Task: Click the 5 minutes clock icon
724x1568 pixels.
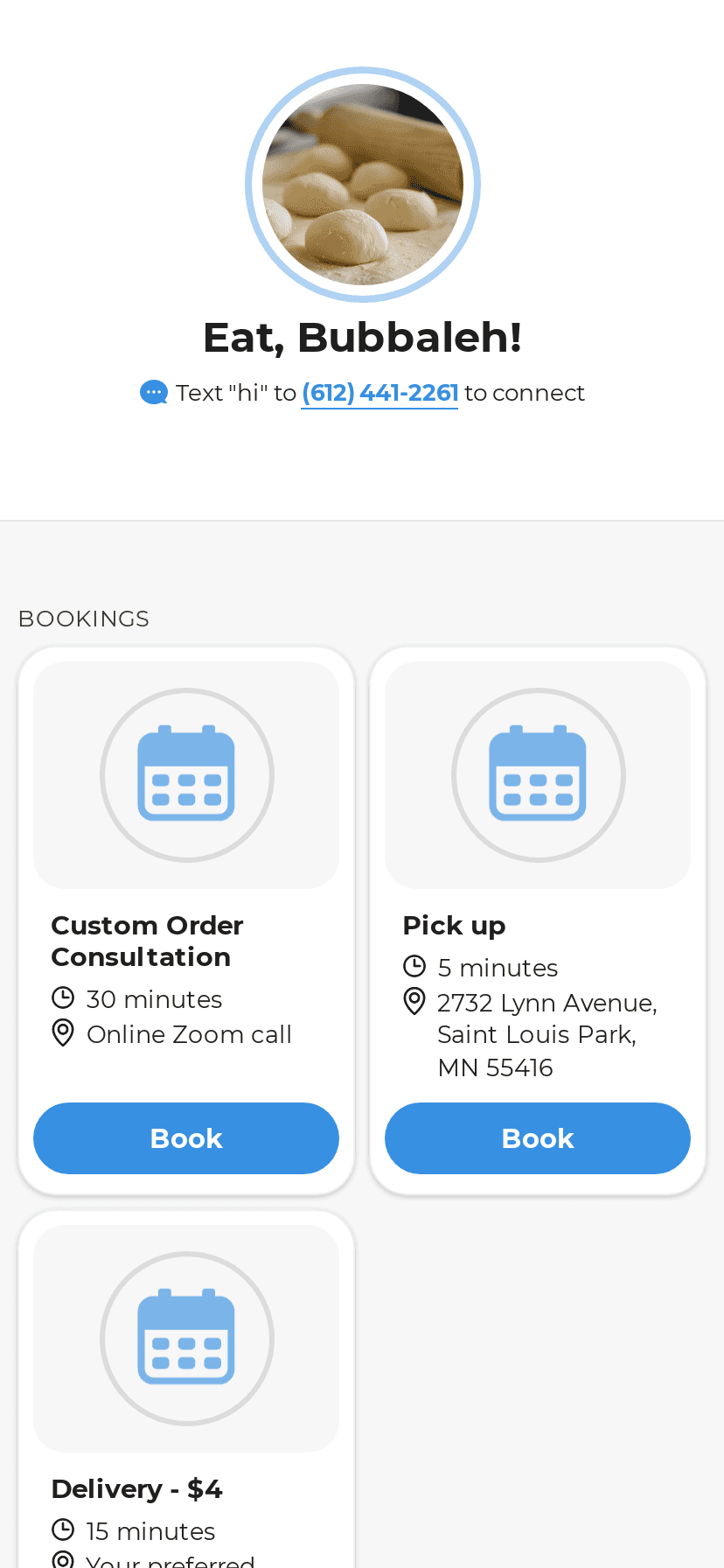Action: 414,967
